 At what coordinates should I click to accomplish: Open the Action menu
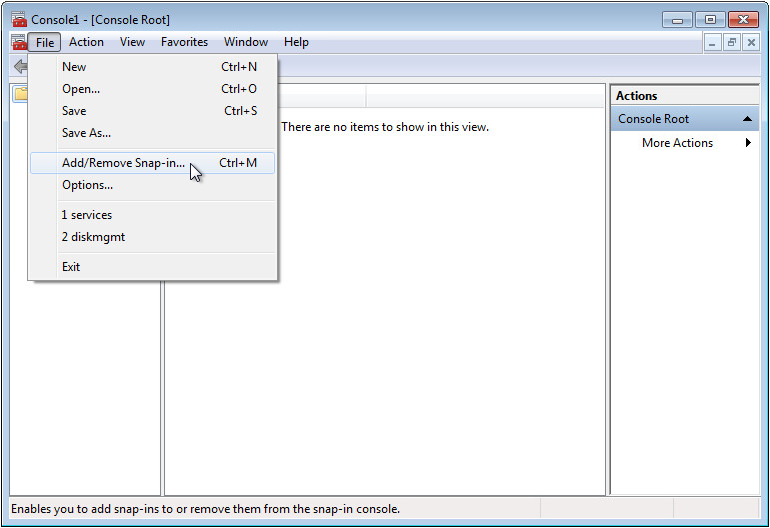[86, 42]
